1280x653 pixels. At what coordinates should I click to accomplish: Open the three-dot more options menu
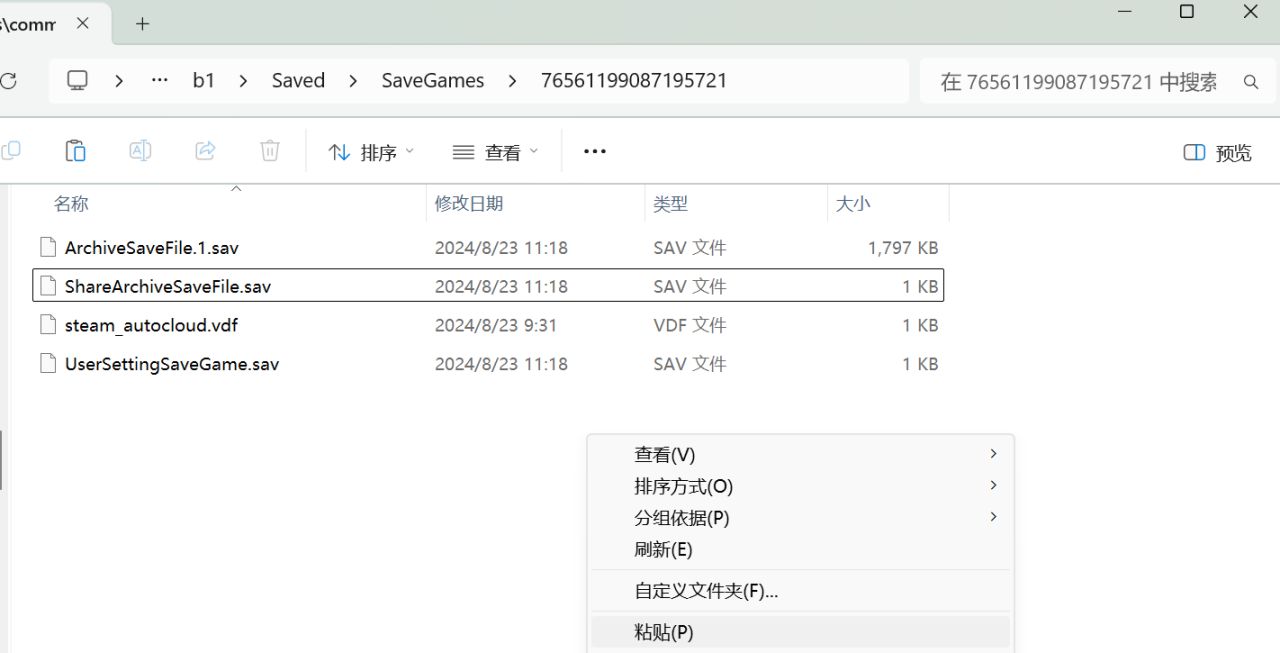[595, 151]
